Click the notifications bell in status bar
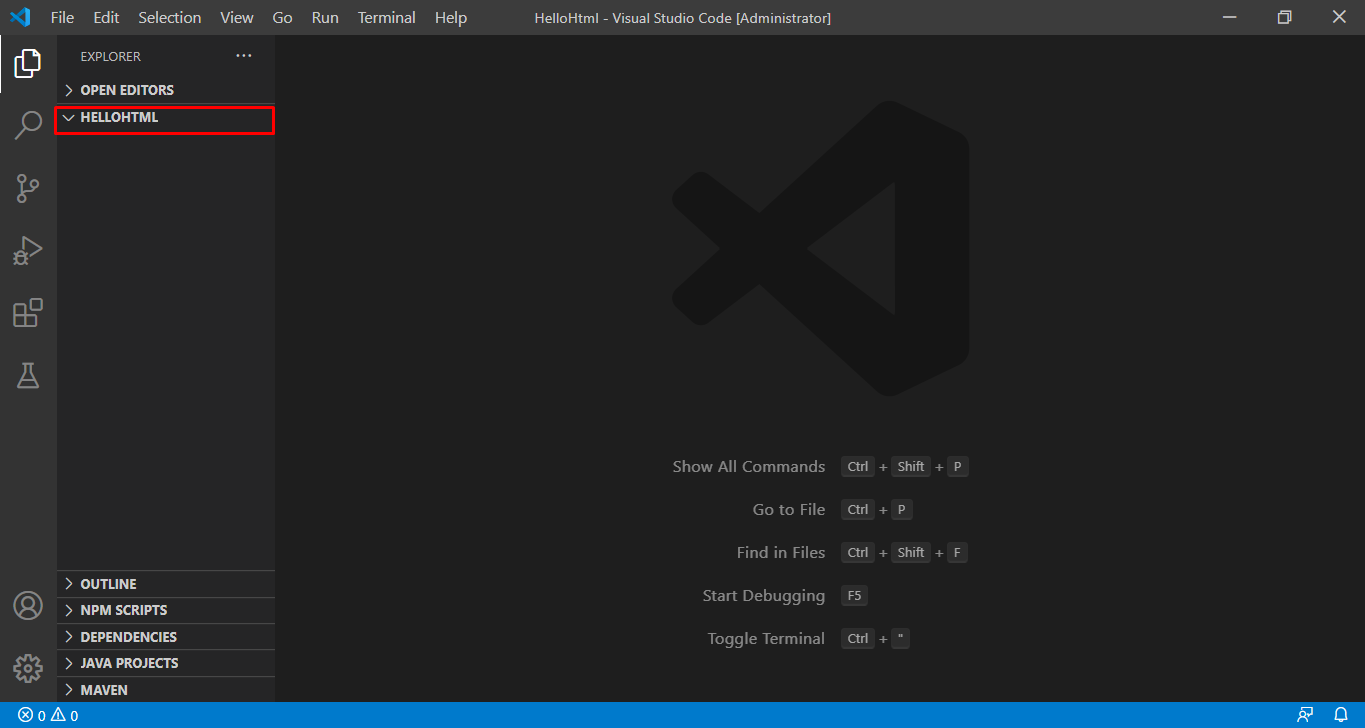Screen dimensions: 1365x728 [1341, 715]
